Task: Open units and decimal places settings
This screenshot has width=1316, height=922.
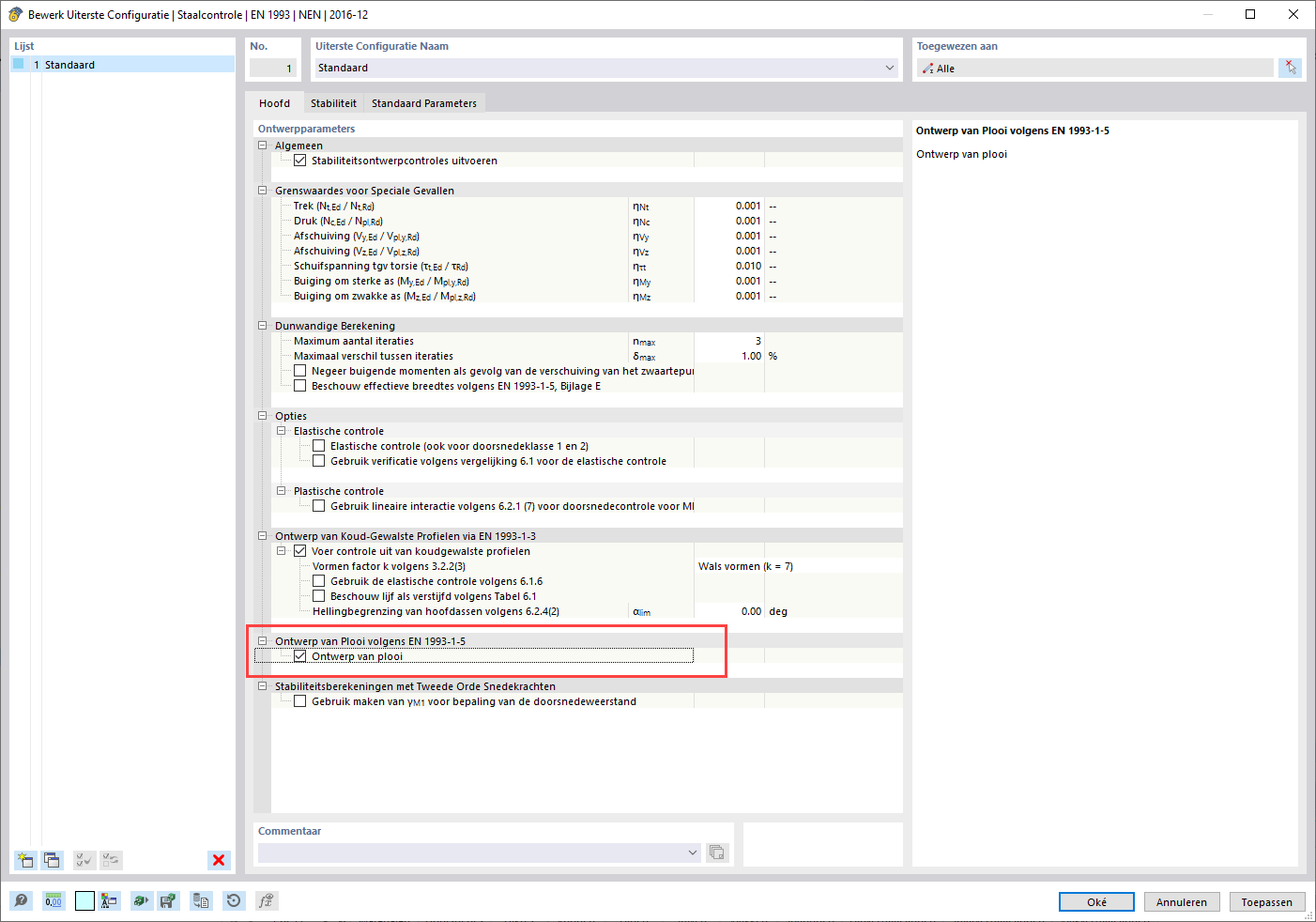Action: pos(54,900)
